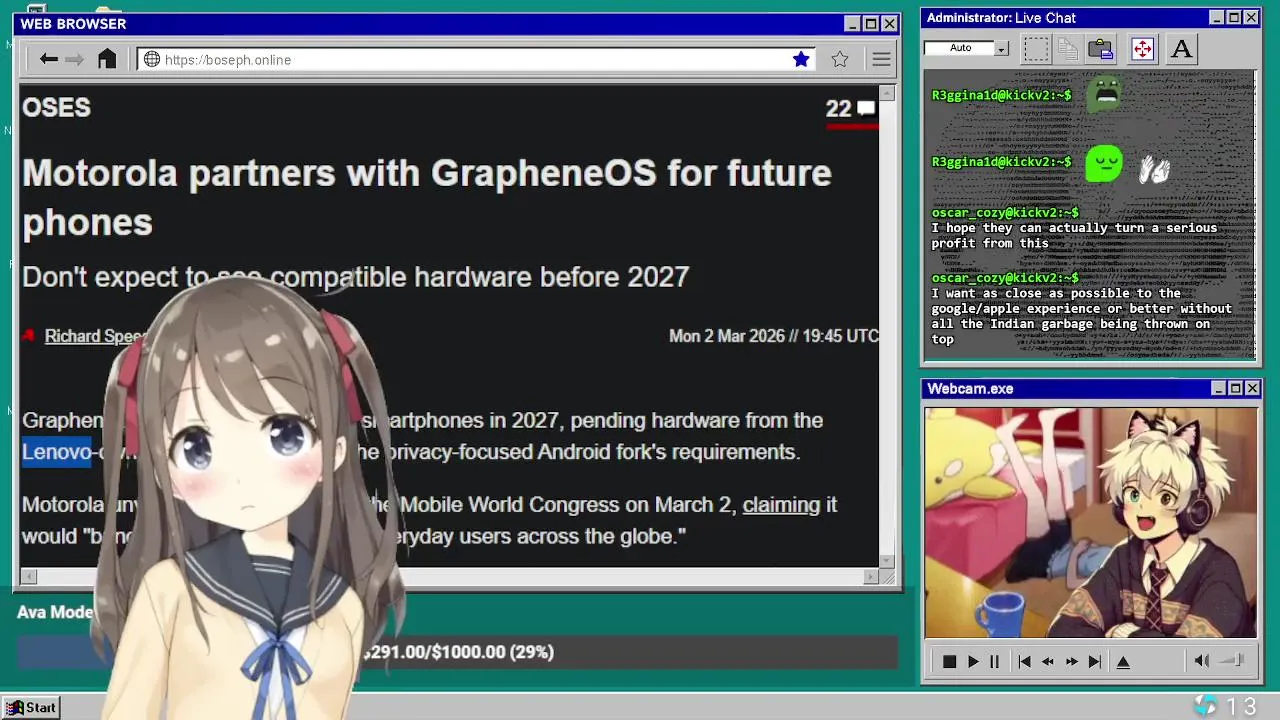Click the browser's horizontal scroll right arrow
Screen dimensions: 1280x720
(870, 576)
